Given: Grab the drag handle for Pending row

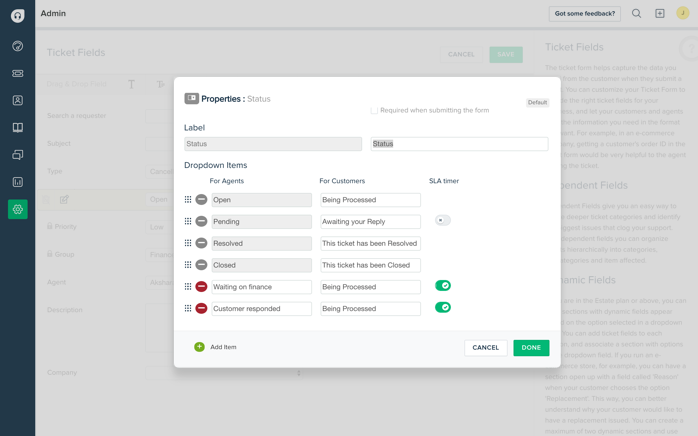Looking at the screenshot, I should tap(188, 221).
